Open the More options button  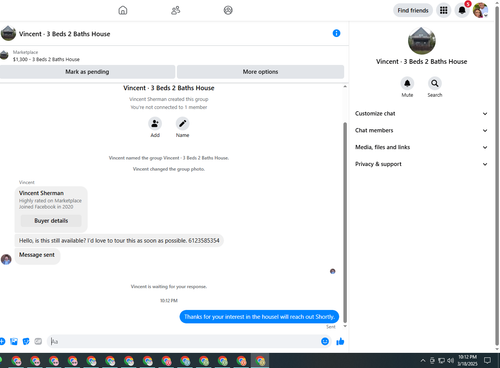click(260, 72)
